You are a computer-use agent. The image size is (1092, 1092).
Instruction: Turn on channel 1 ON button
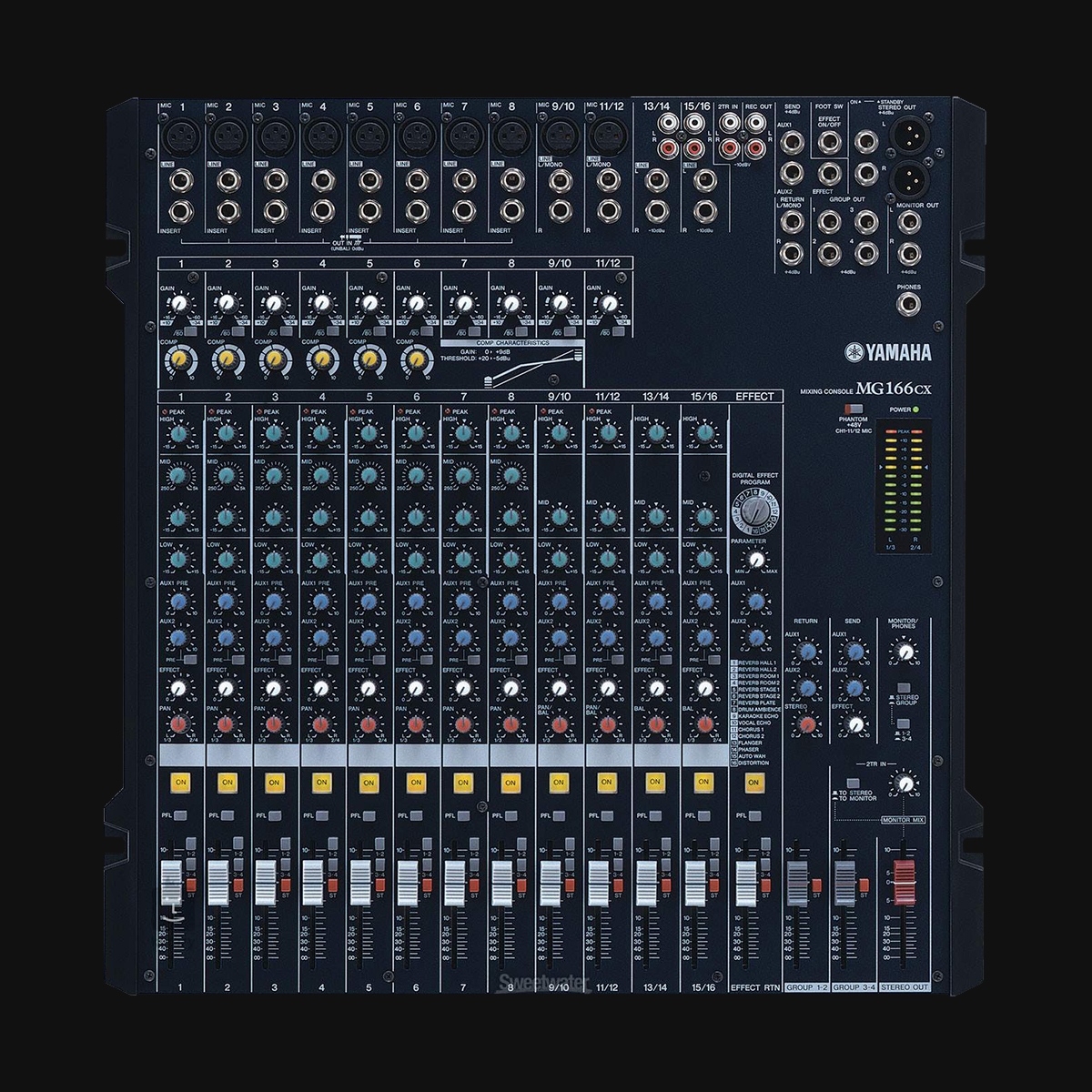click(179, 782)
